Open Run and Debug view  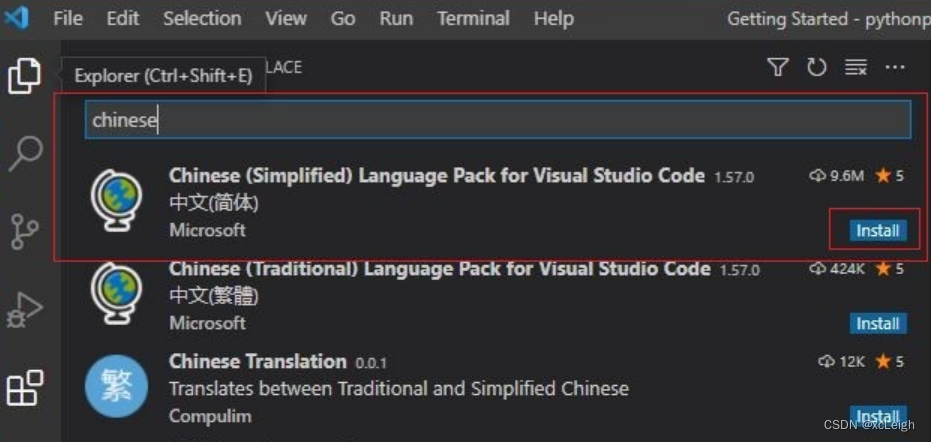[25, 311]
